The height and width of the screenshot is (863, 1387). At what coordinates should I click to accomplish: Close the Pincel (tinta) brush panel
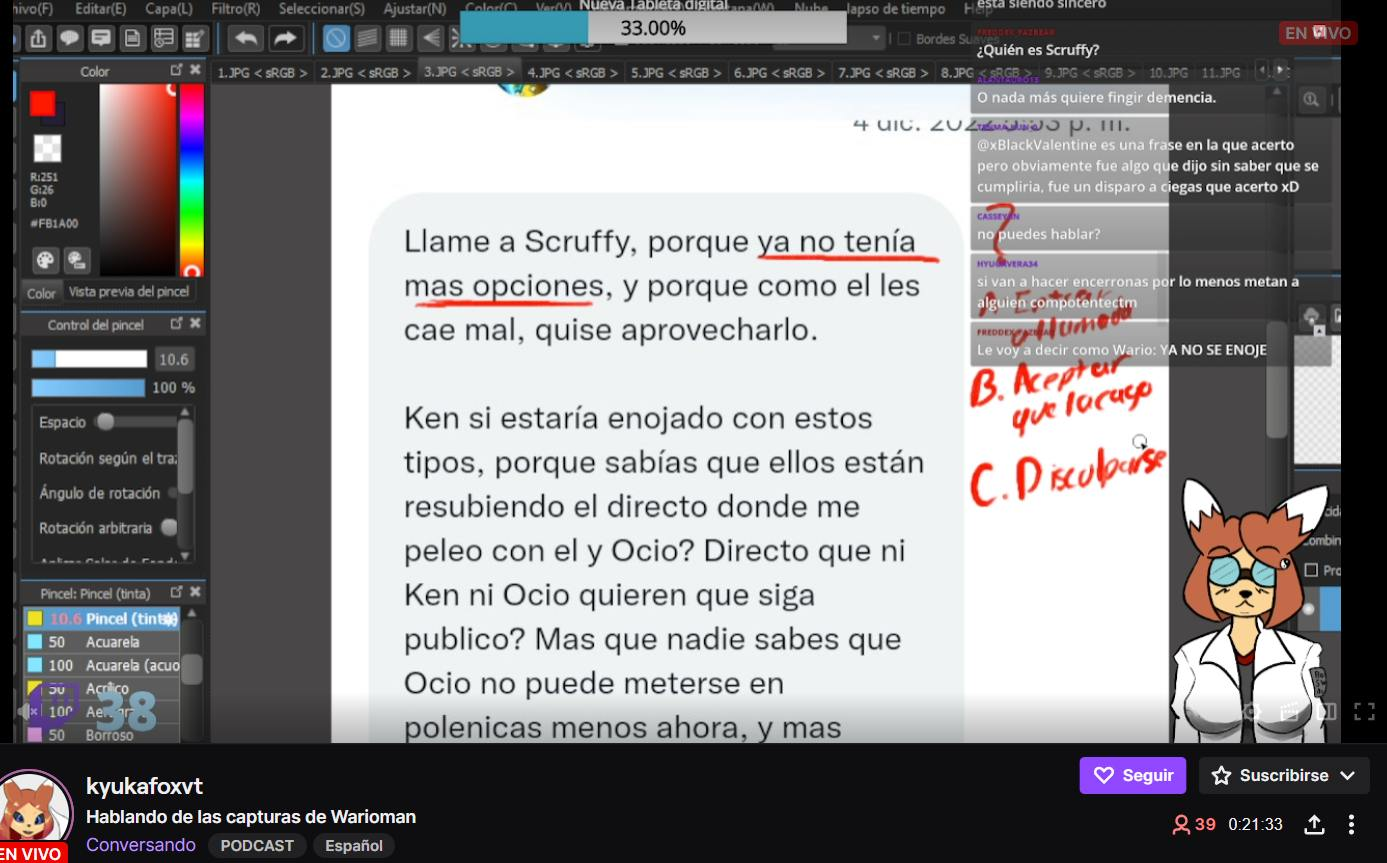(195, 592)
